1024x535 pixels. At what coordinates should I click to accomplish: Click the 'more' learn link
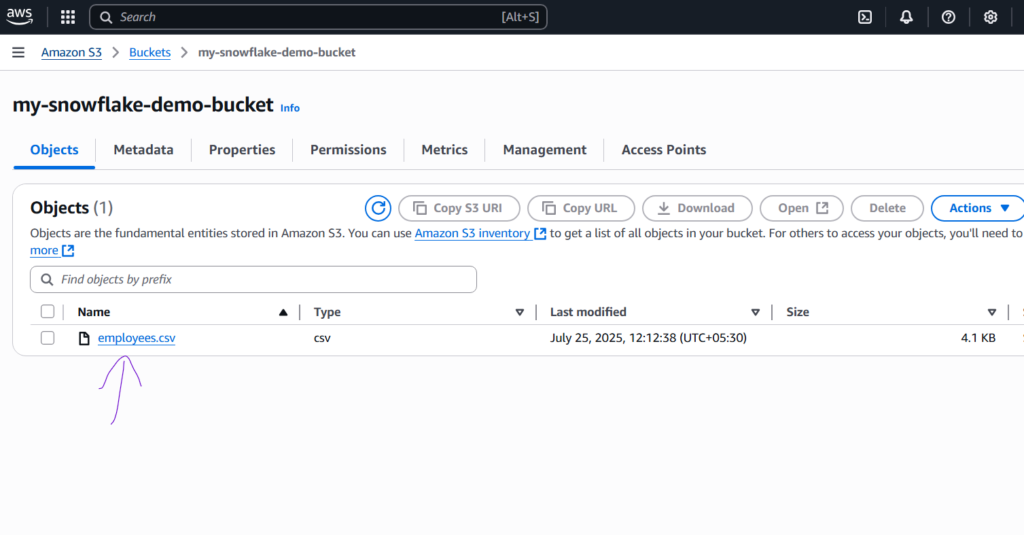[44, 250]
